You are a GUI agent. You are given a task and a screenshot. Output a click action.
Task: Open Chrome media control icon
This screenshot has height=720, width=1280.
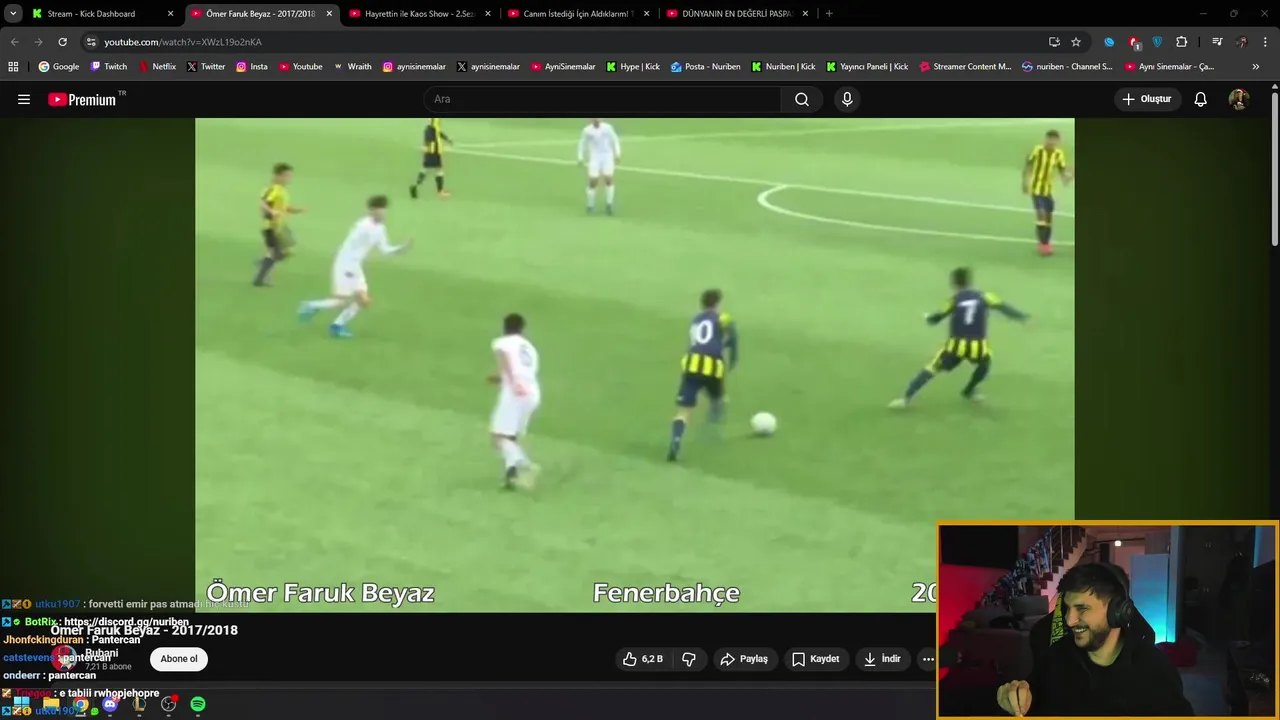[1217, 42]
